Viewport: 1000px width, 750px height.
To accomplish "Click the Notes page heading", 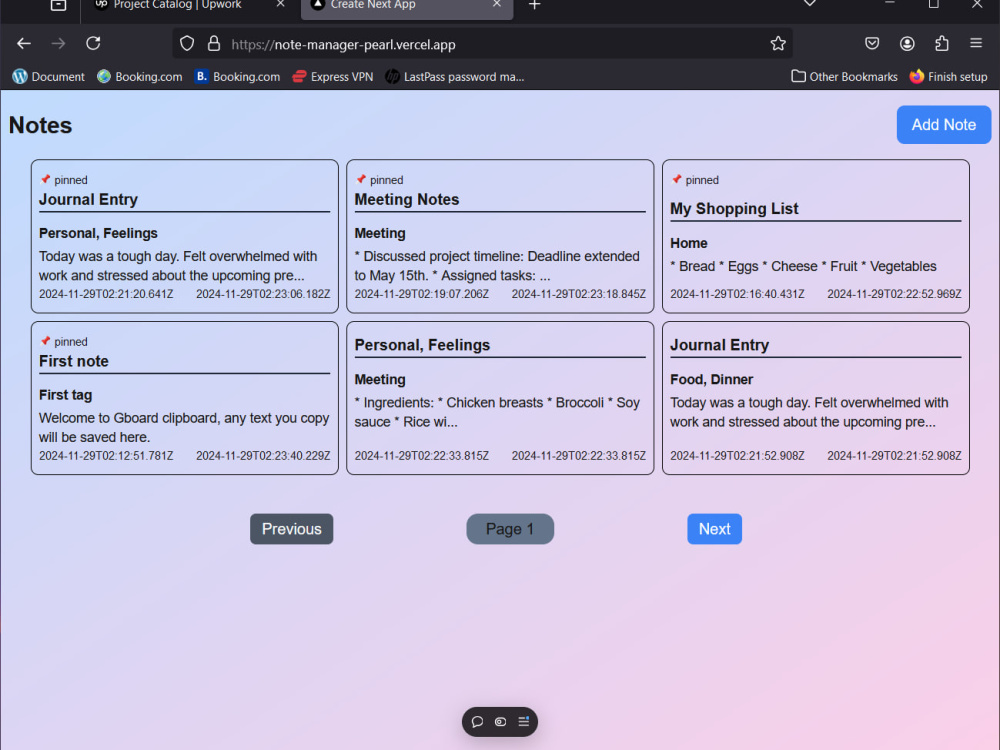I will click(40, 125).
